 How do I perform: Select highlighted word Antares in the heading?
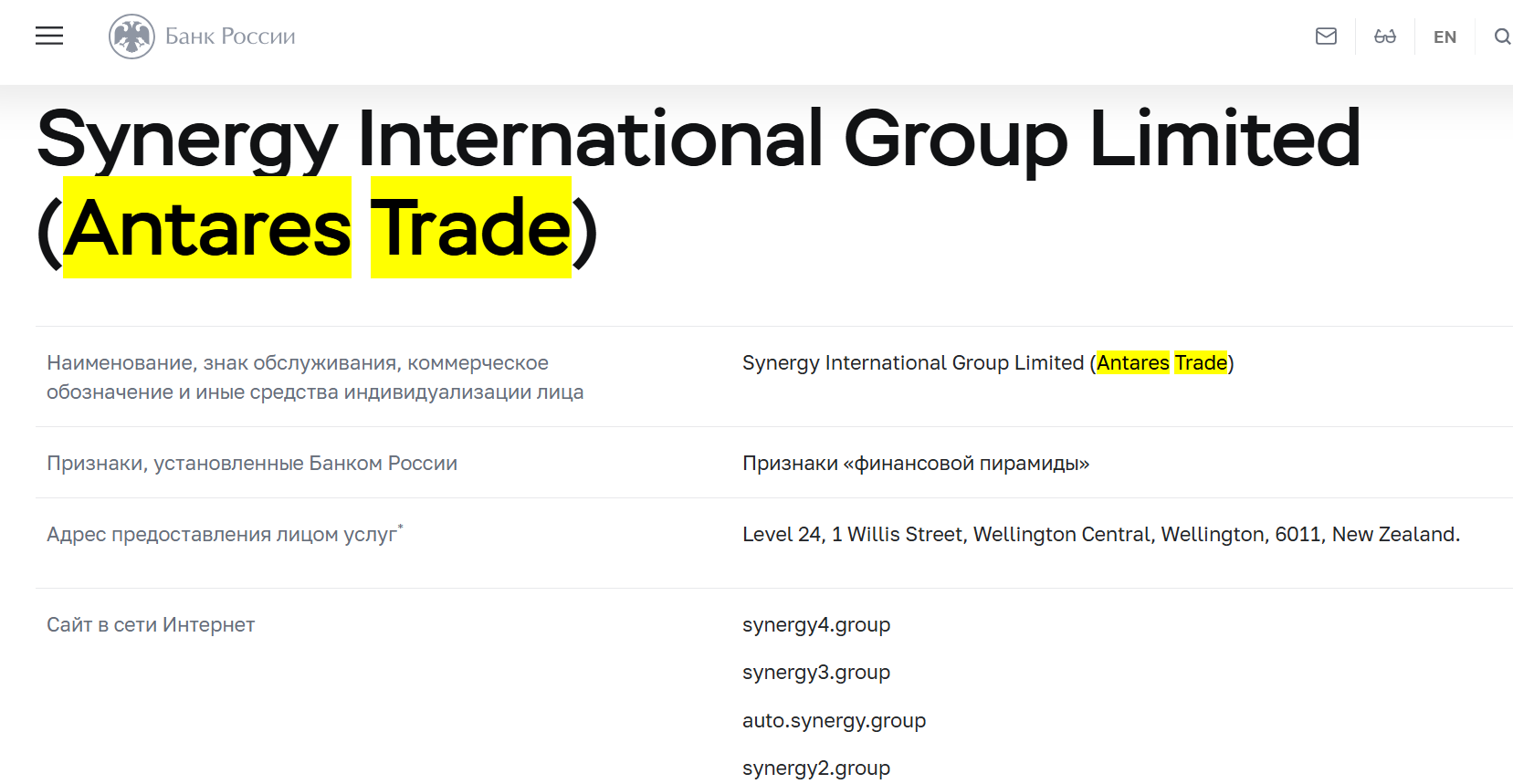[207, 227]
